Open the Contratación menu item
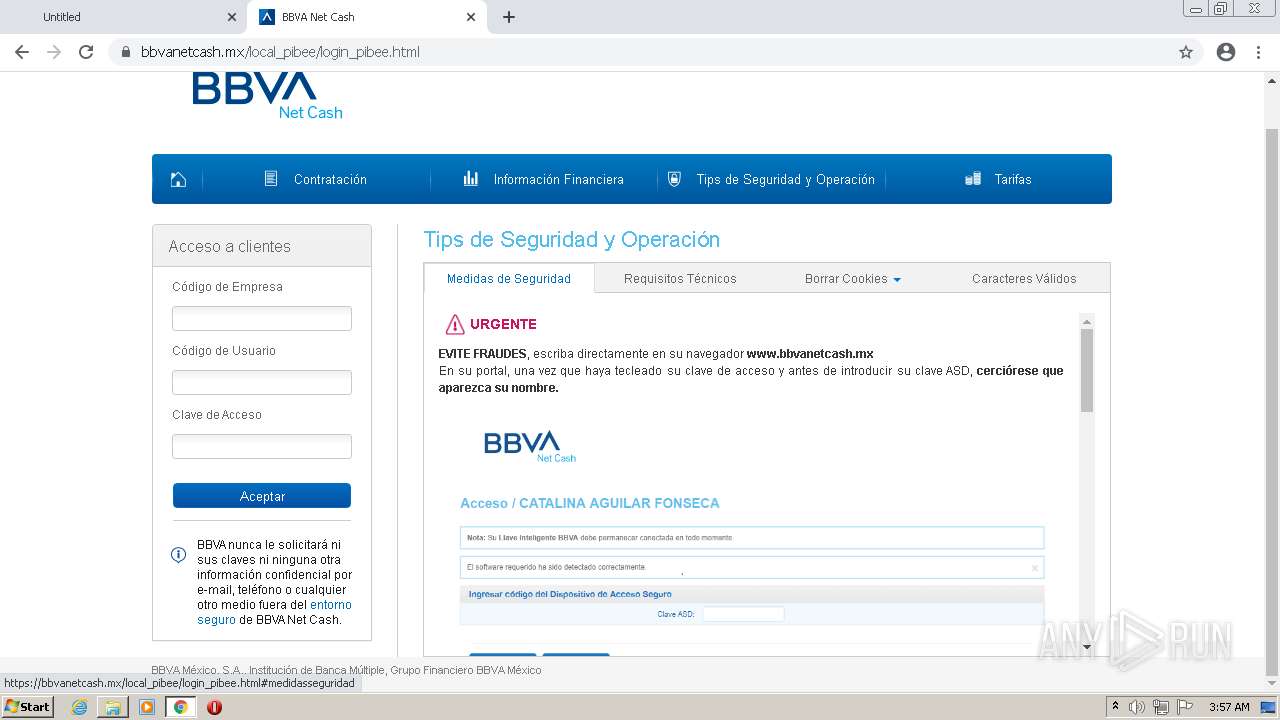Viewport: 1280px width, 720px height. tap(330, 180)
